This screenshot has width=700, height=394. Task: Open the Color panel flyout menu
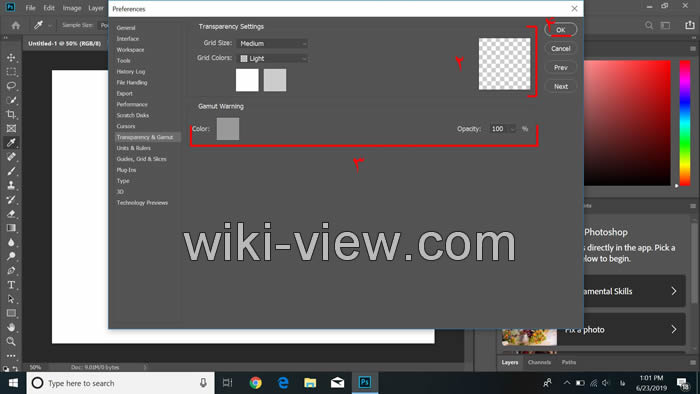693,49
